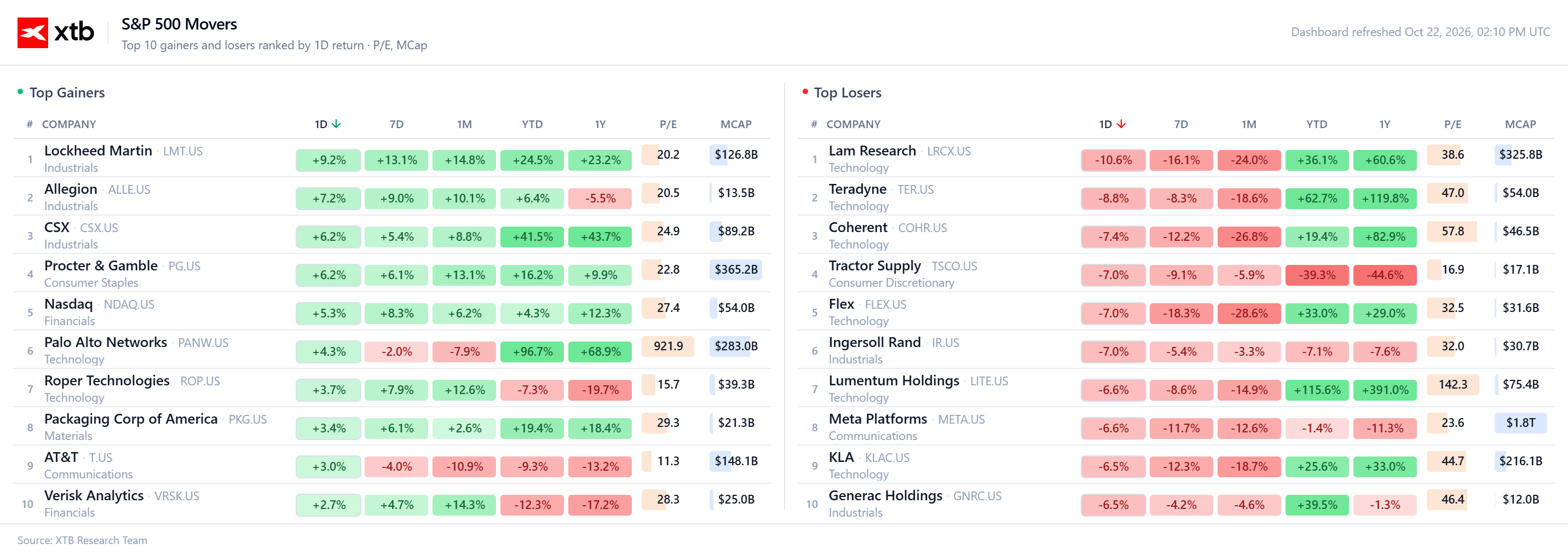Click the MCAP header in Top Losers
This screenshot has height=555, width=1568.
(x=1520, y=124)
